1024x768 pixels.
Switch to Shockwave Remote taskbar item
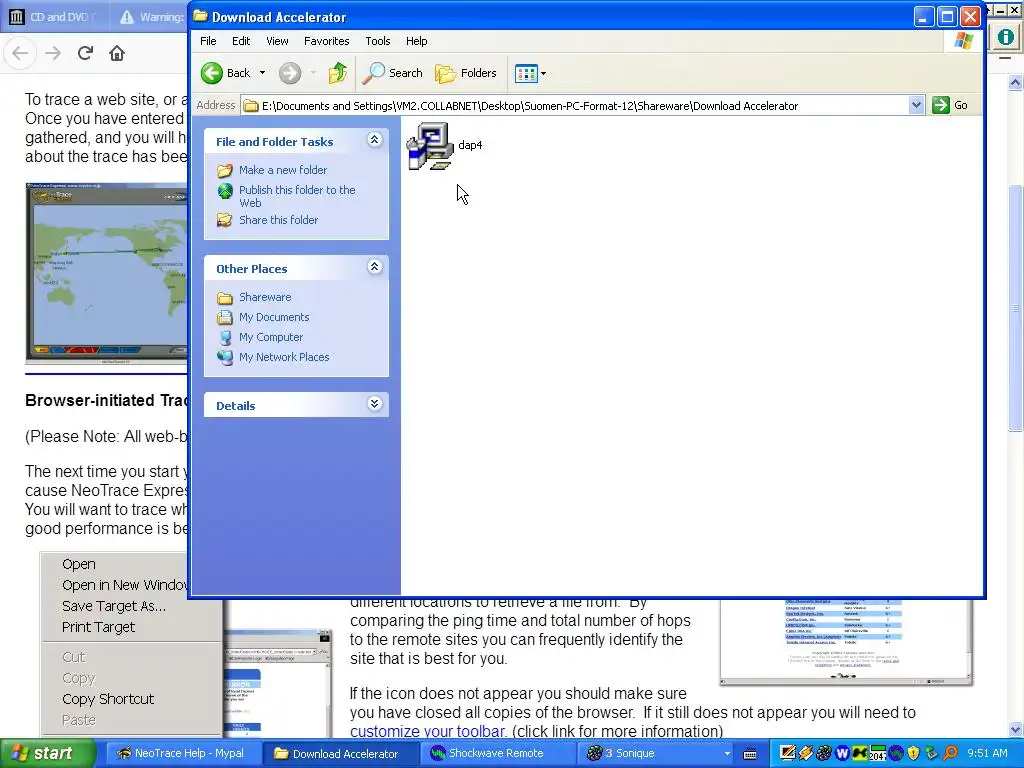coord(496,754)
